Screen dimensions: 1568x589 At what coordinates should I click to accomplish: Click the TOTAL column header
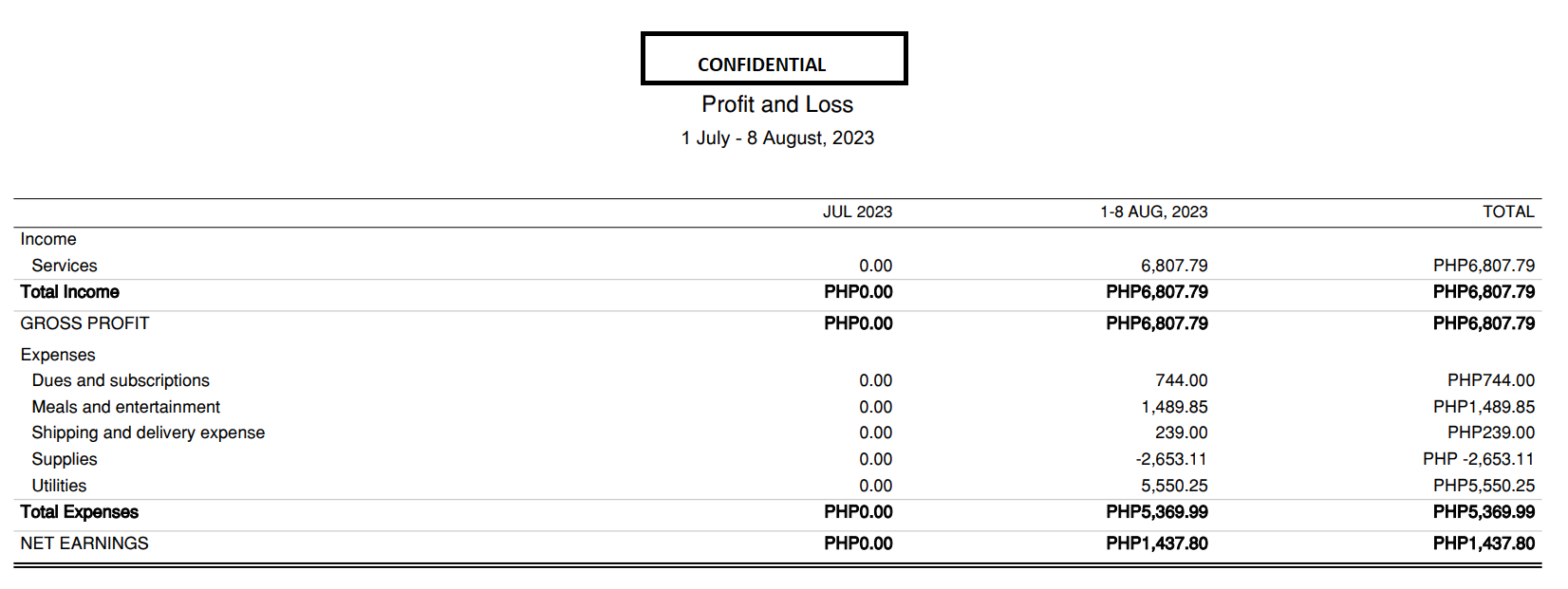[1508, 212]
